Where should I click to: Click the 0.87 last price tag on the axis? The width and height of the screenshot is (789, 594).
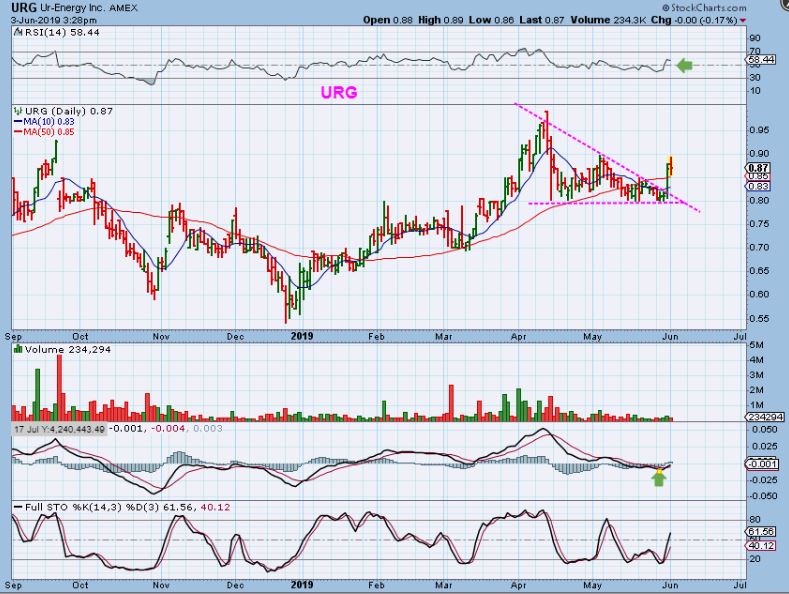(758, 167)
